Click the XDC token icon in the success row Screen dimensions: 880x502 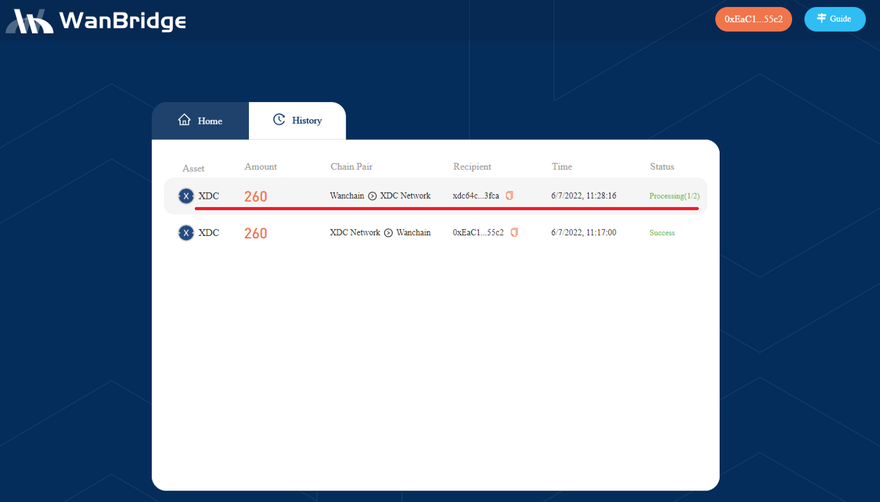[x=185, y=233]
